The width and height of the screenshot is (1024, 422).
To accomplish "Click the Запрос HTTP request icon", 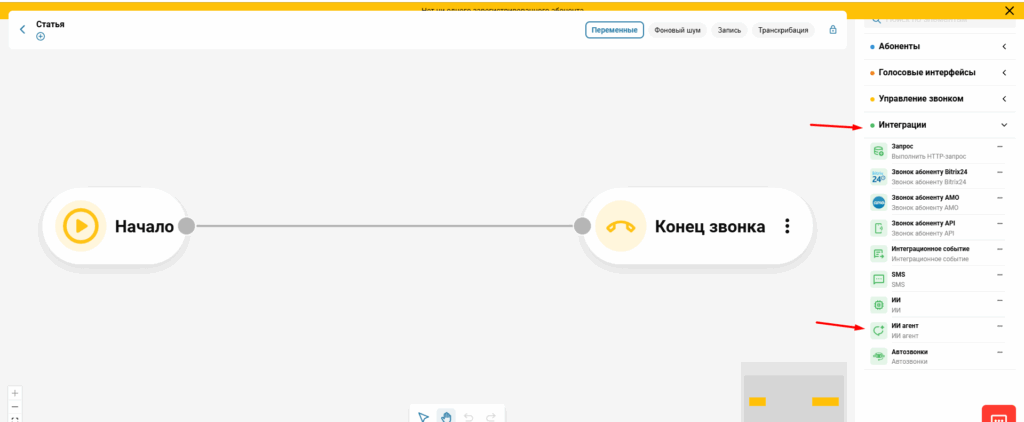I will coord(878,151).
